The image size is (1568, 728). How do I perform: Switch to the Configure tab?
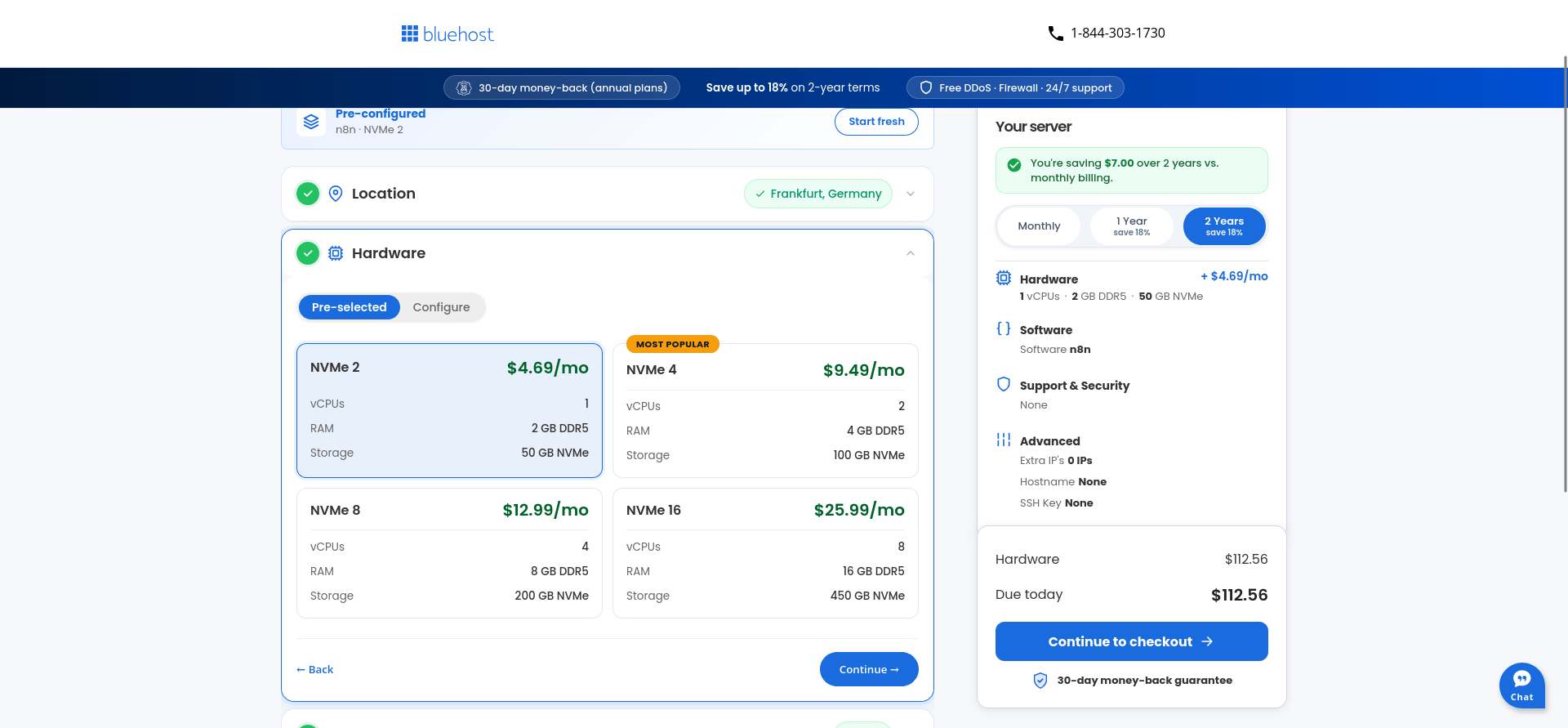coord(441,307)
